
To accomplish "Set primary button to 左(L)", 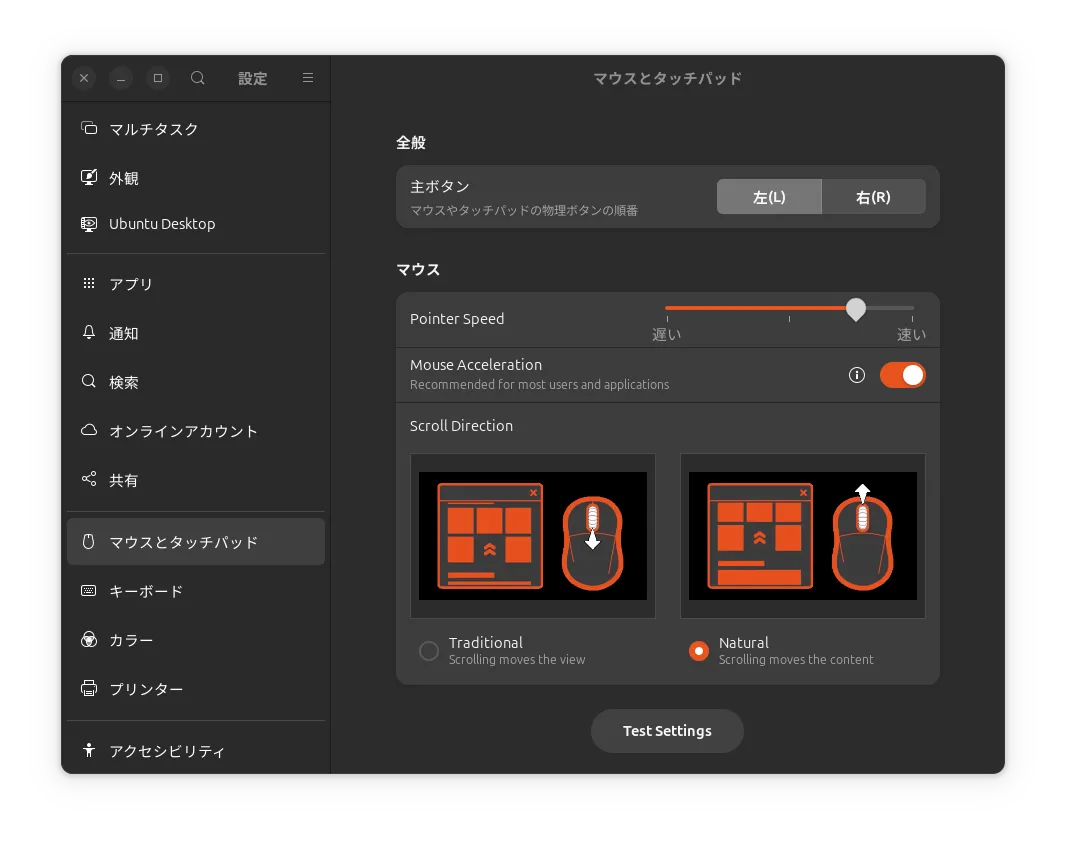I will (769, 197).
